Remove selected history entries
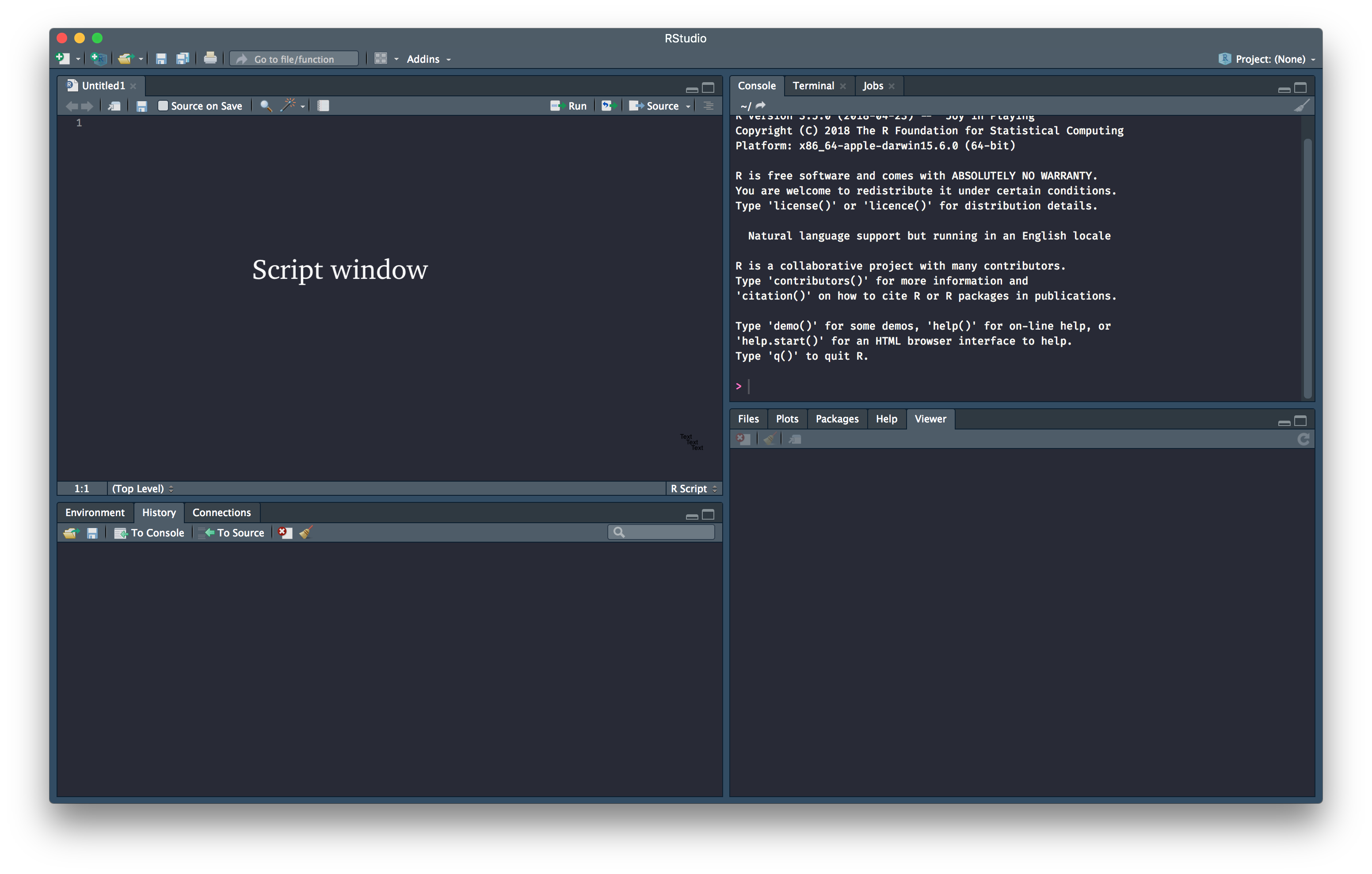Image resolution: width=1372 pixels, height=874 pixels. pos(285,533)
